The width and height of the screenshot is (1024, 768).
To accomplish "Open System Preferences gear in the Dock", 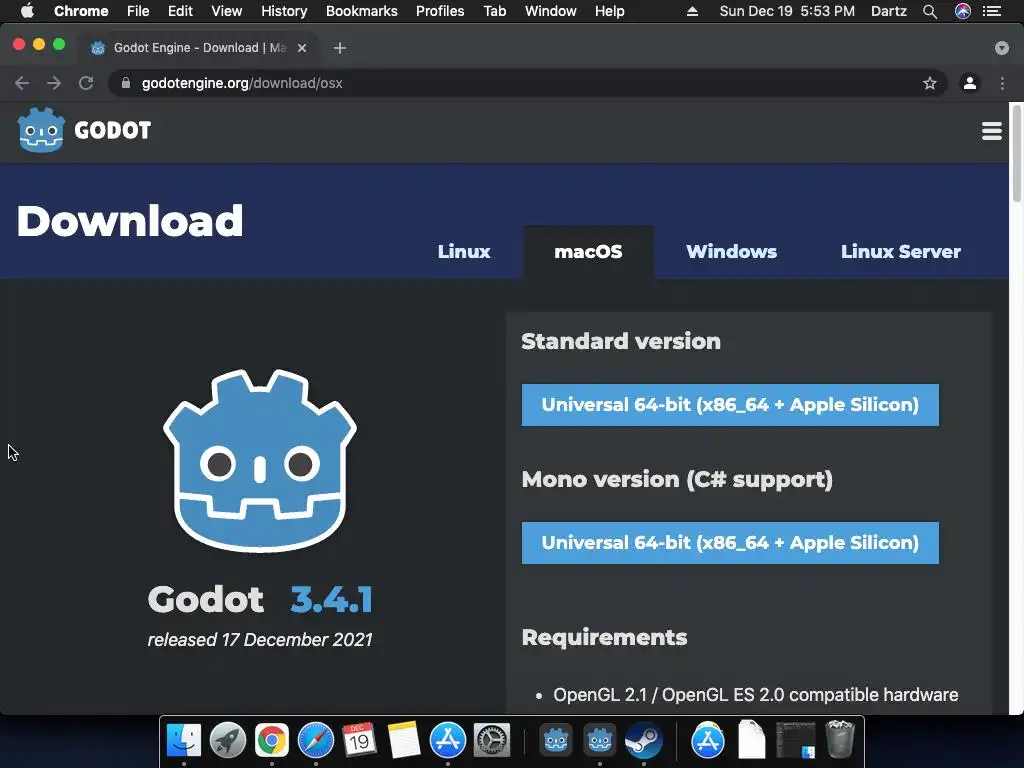I will click(x=491, y=740).
